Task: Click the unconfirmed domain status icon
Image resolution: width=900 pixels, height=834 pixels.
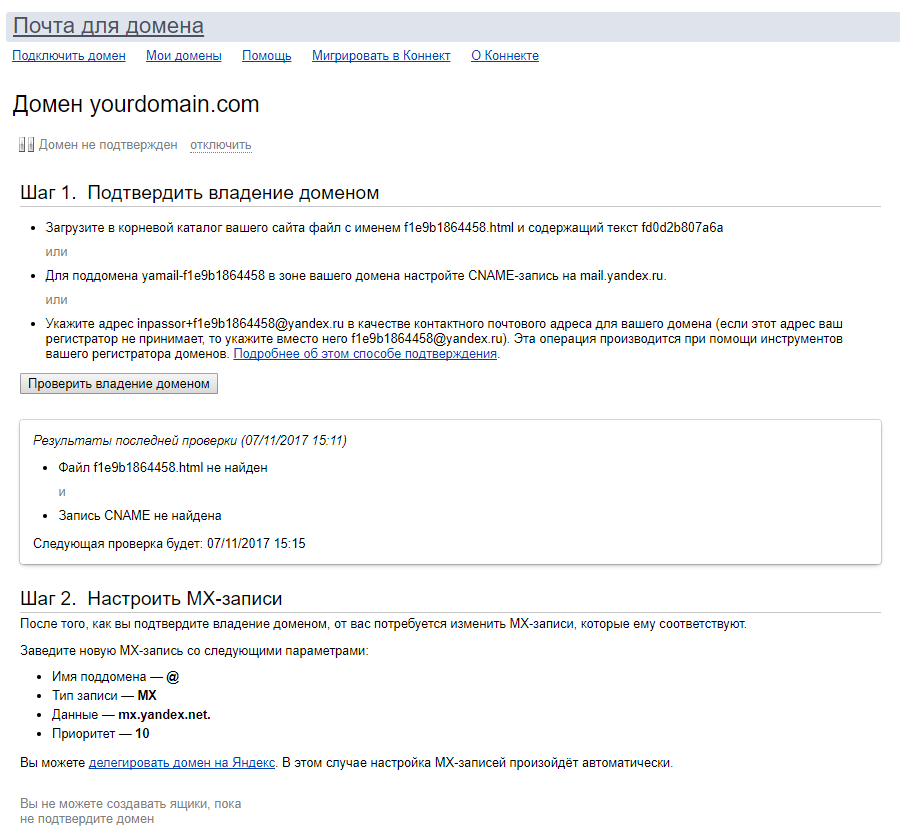Action: pyautogui.click(x=26, y=145)
